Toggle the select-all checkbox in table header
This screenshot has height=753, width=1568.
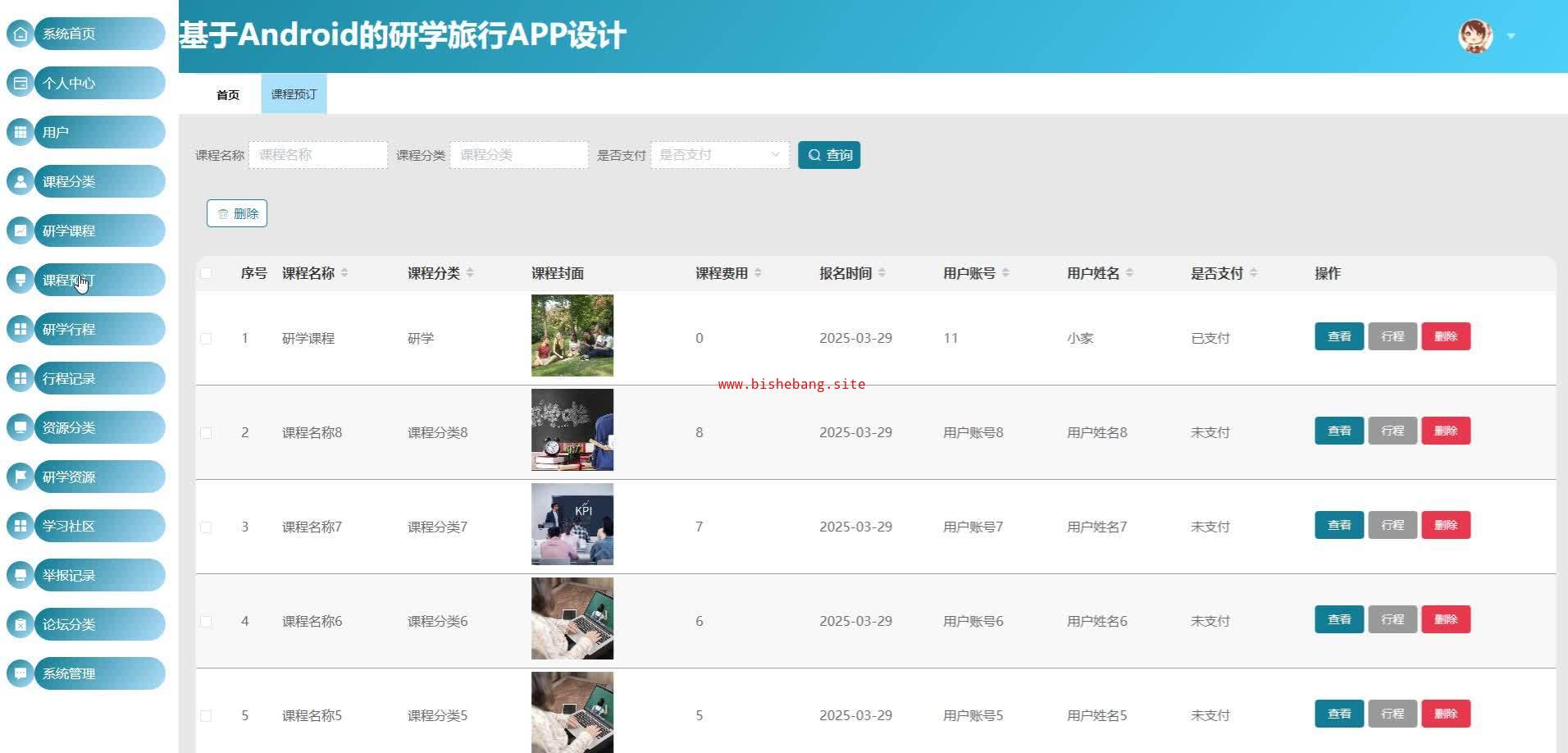[x=206, y=273]
